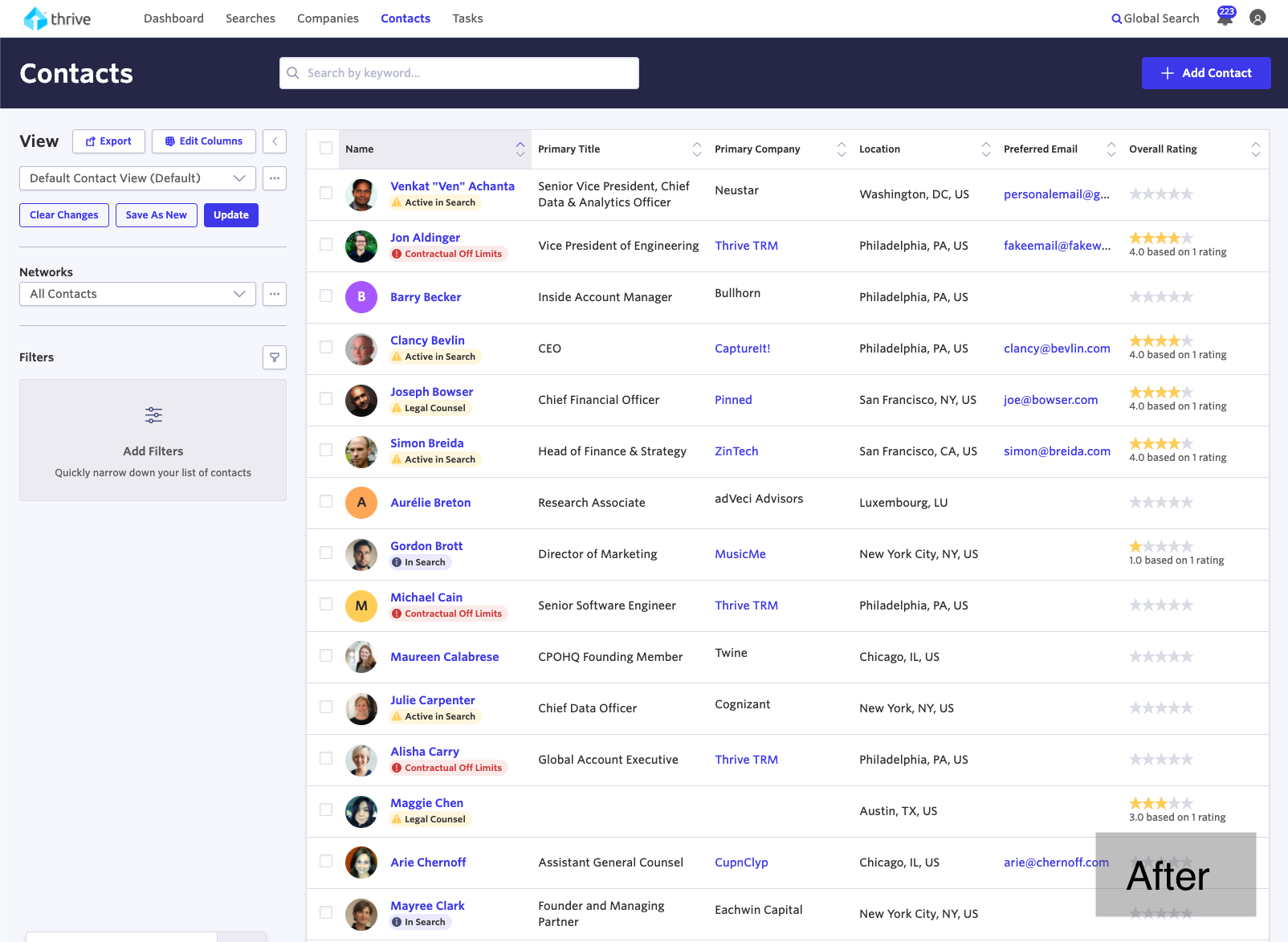
Task: Select Venkat Achanta row checkbox
Action: pyautogui.click(x=326, y=193)
